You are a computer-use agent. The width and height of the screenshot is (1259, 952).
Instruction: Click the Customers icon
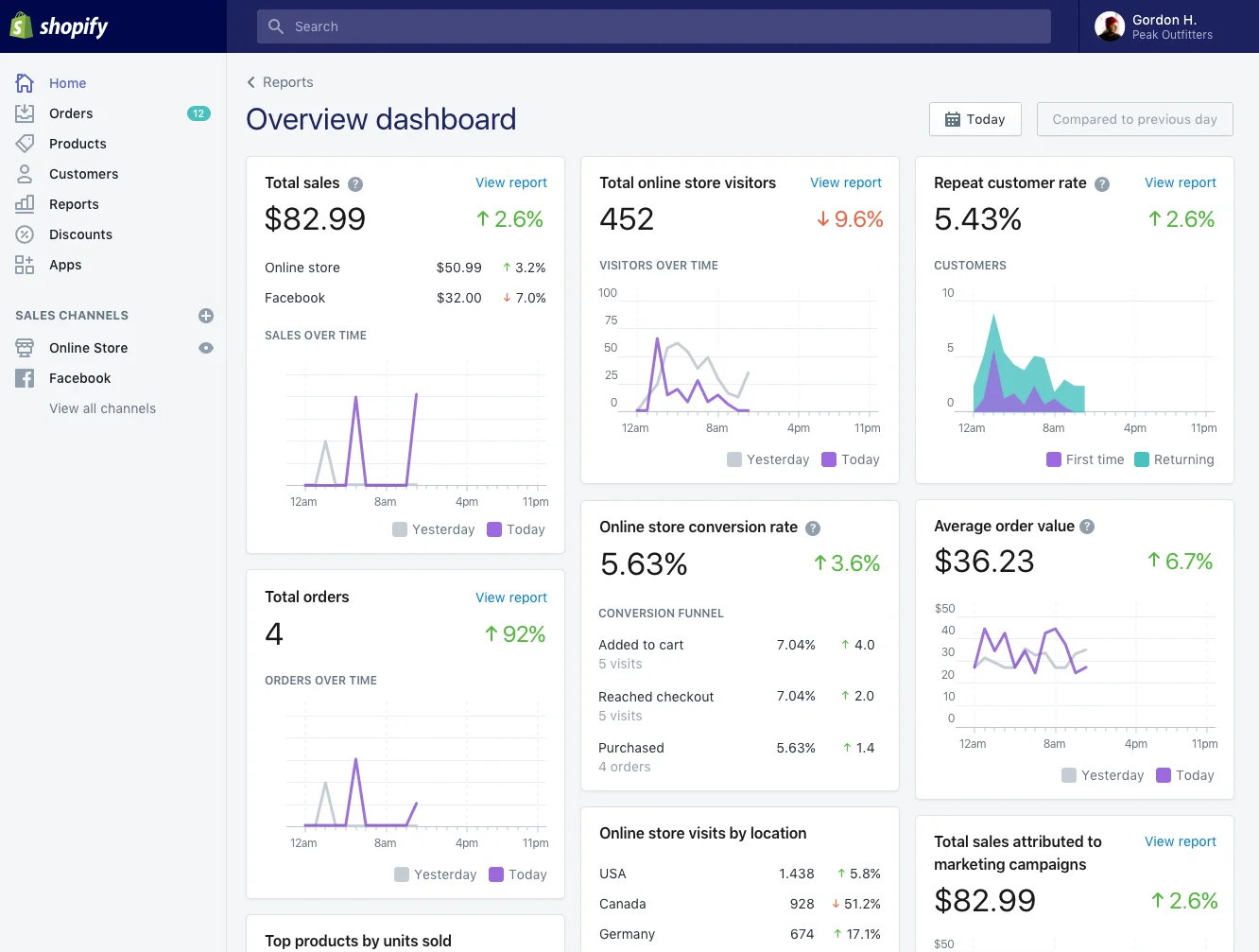(25, 174)
